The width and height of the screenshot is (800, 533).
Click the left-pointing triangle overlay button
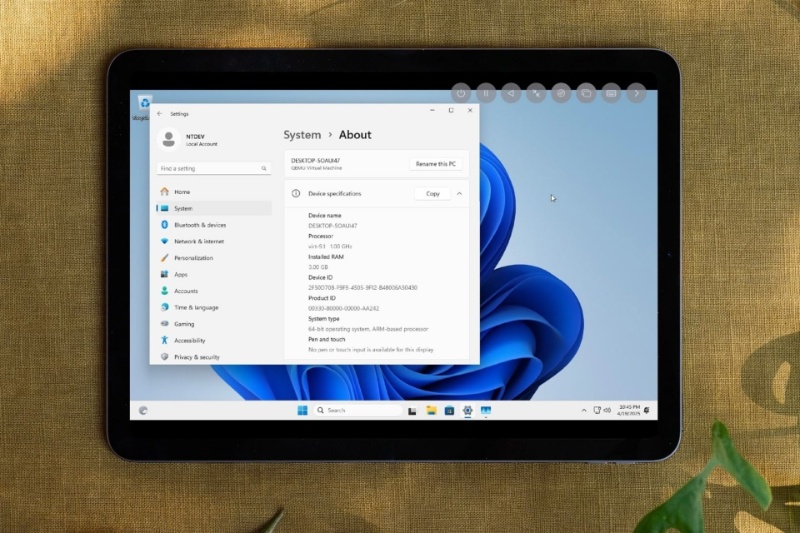511,93
